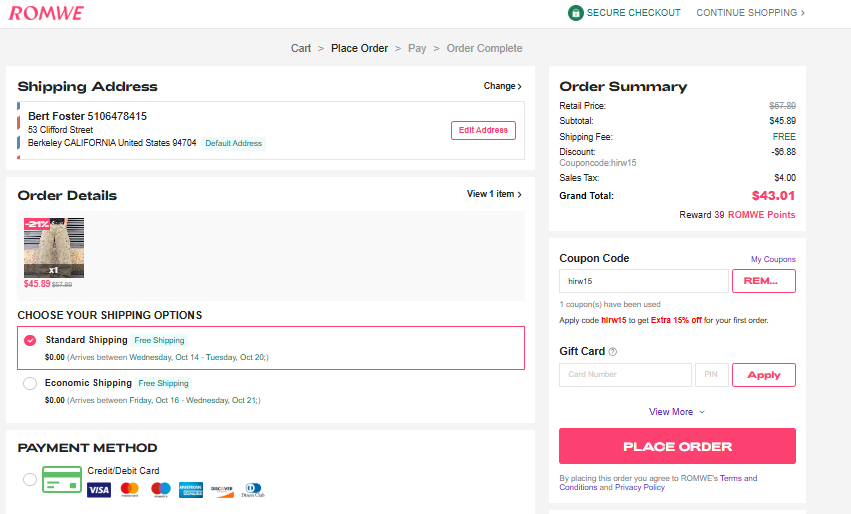This screenshot has width=851, height=514.
Task: Click the name Bert Foster 5106478415
Action: 87,116
